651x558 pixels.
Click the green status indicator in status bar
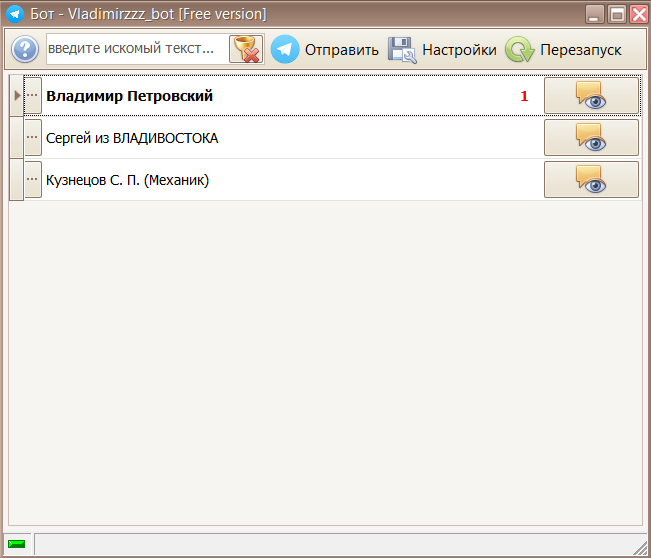17,544
